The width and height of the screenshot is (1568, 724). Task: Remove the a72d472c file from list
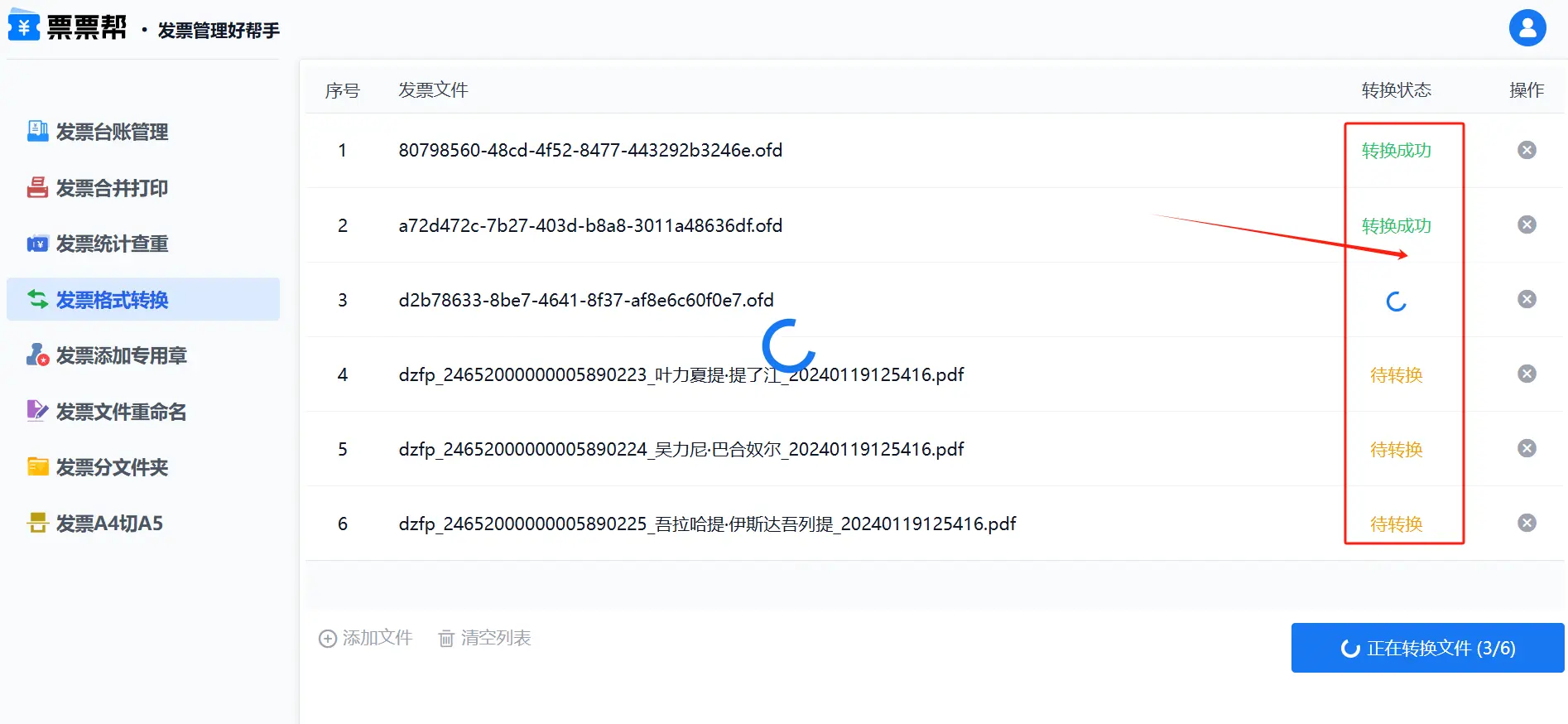click(1527, 224)
